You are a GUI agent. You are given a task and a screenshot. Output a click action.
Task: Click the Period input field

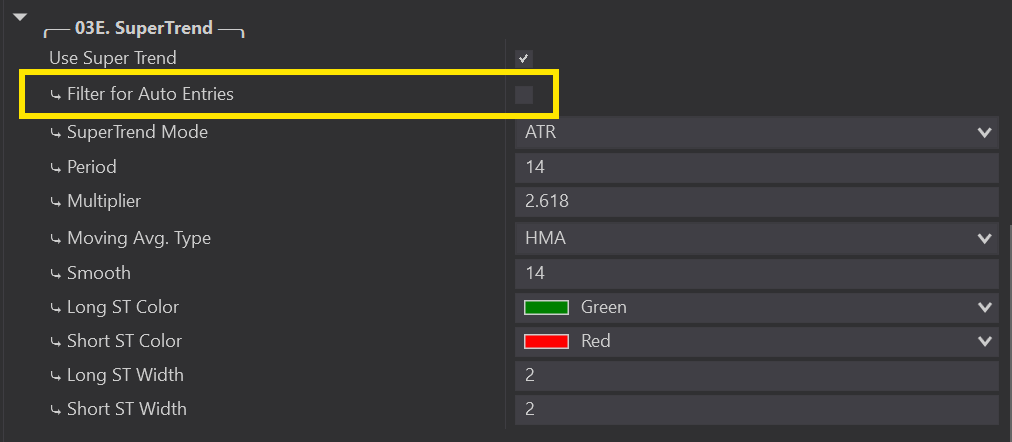[x=757, y=167]
